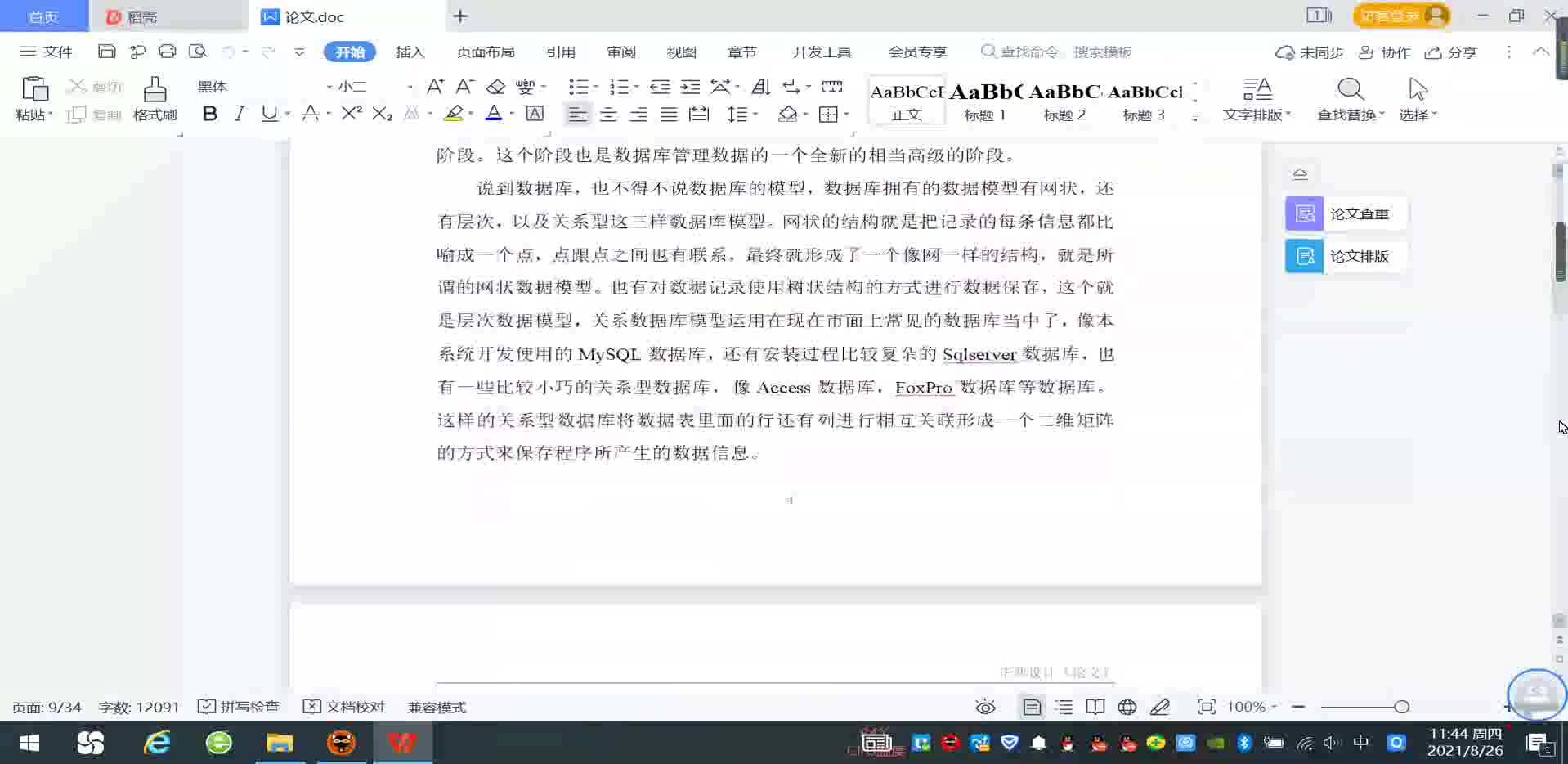Set left text alignment
This screenshot has height=764, width=1568.
[577, 114]
